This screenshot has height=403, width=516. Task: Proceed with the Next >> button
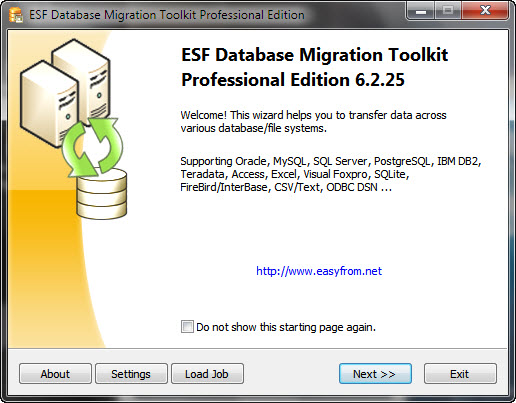point(375,374)
